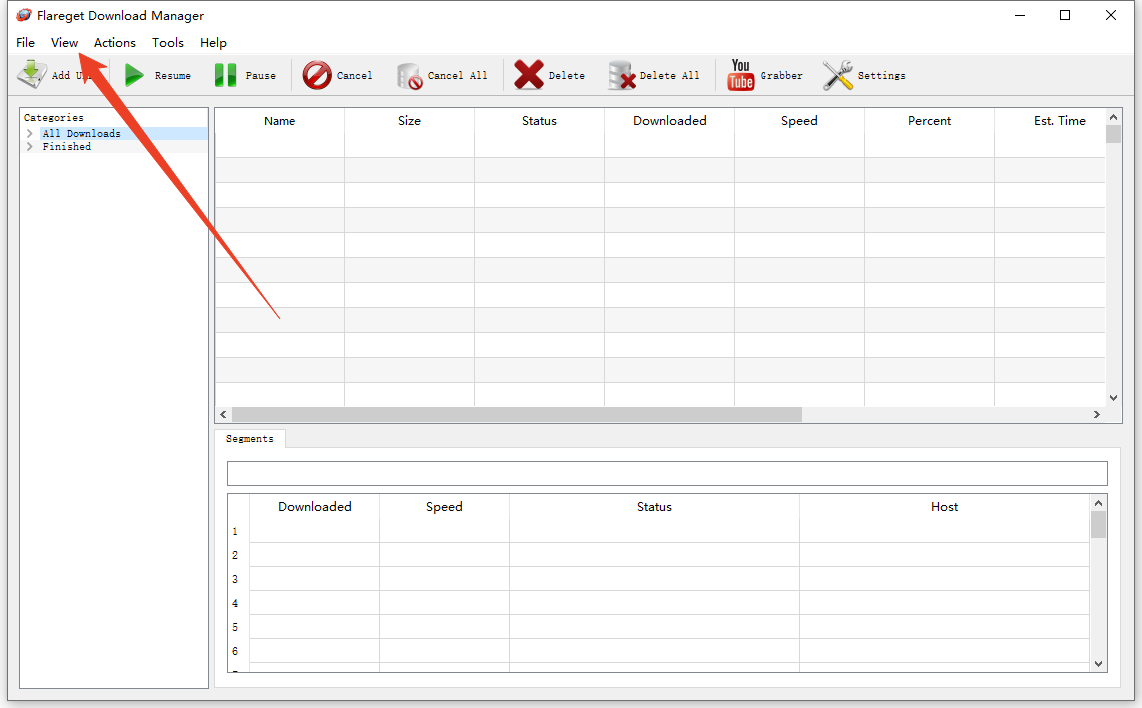Click the downloads list scroll down arrow
Image resolution: width=1142 pixels, height=708 pixels.
coord(1113,398)
